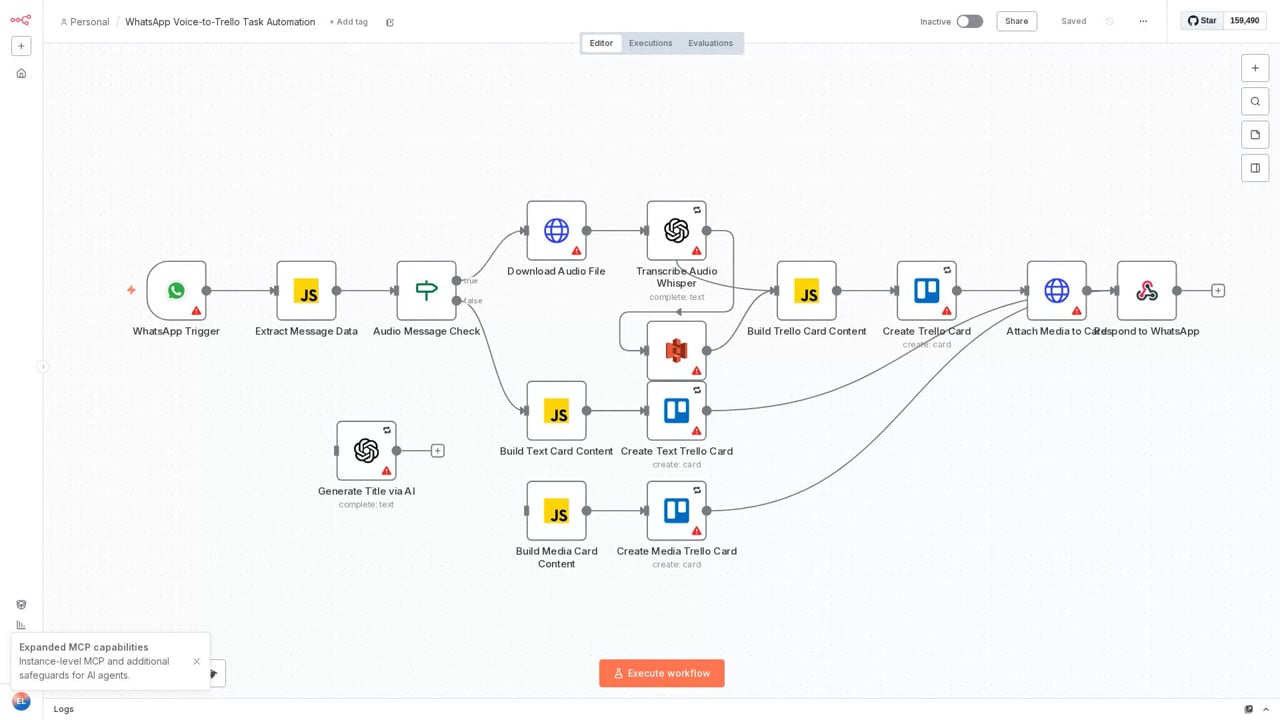Open the Create Text Trello Card node
The image size is (1280, 720).
pos(676,411)
